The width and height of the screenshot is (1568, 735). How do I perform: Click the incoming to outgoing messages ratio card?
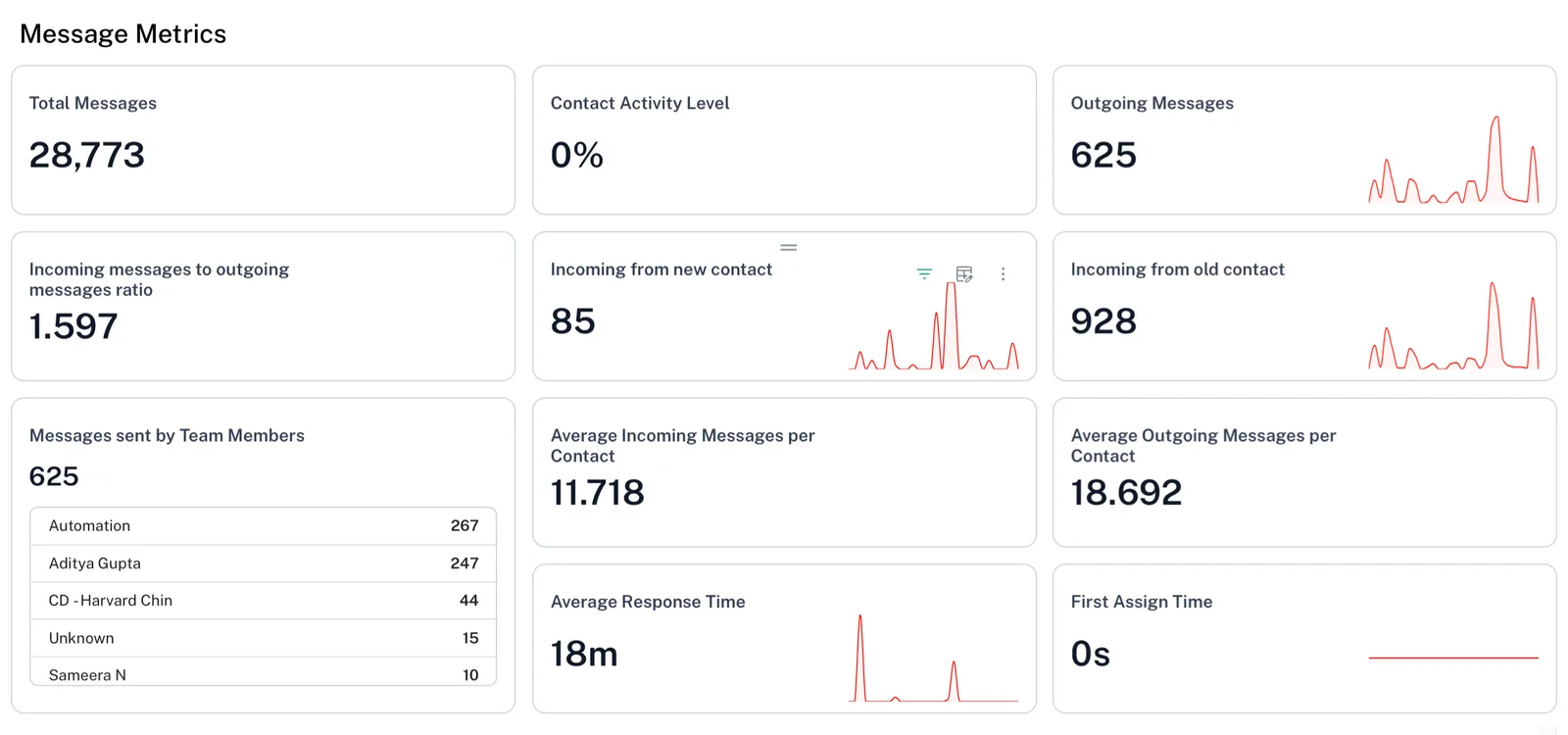[263, 306]
